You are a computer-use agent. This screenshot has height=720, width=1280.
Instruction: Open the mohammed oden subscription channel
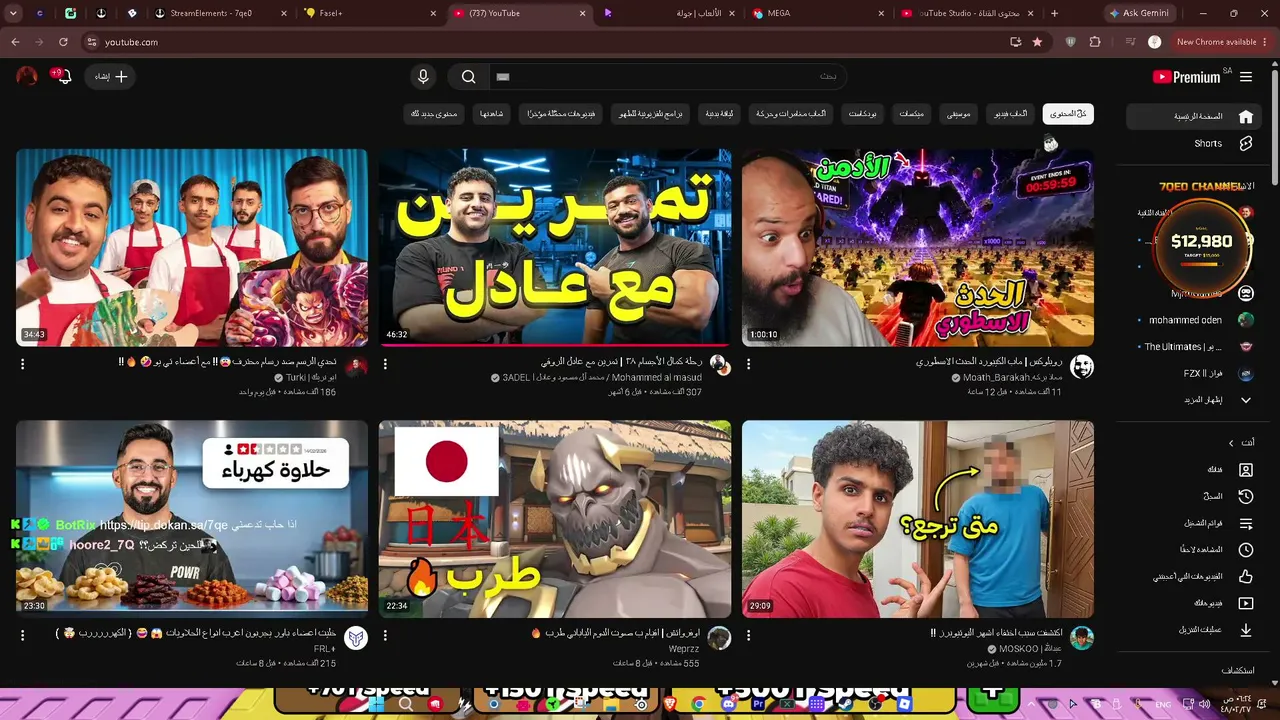pos(1195,320)
